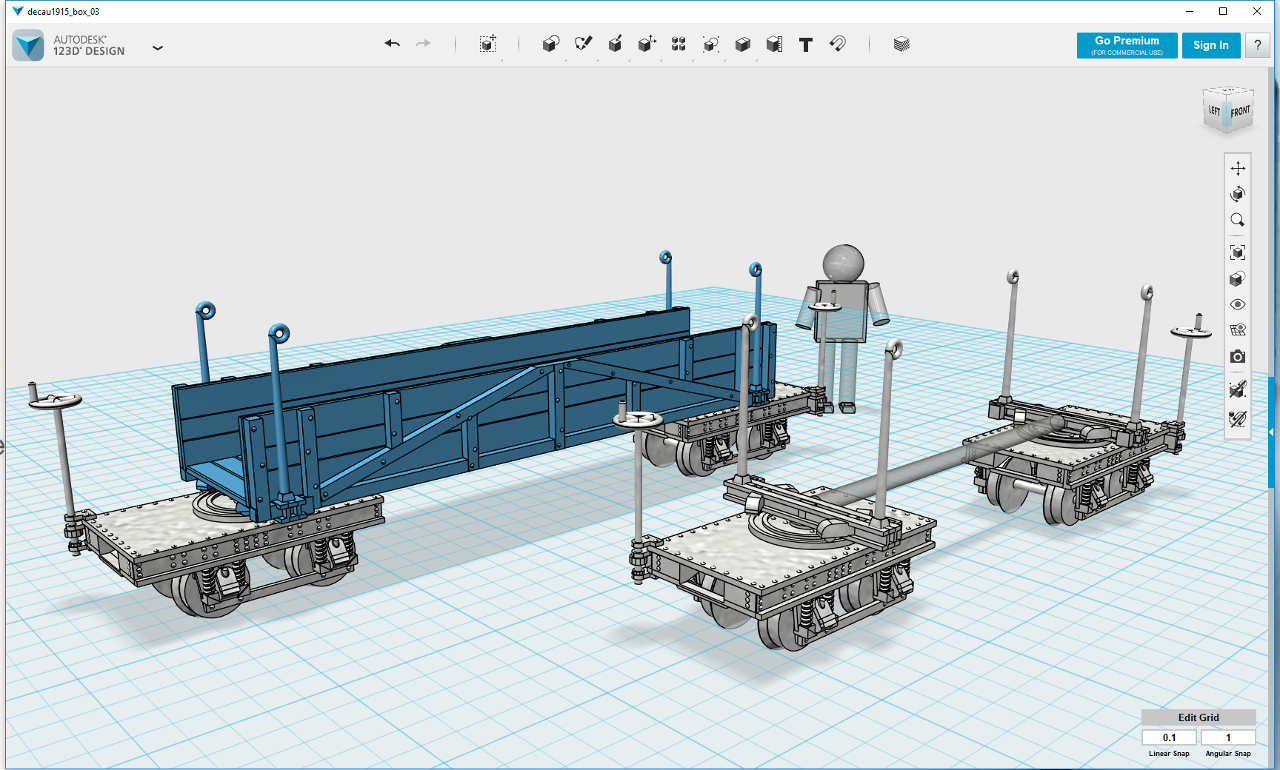Click the Edit Grid button
This screenshot has width=1280, height=770.
1198,717
